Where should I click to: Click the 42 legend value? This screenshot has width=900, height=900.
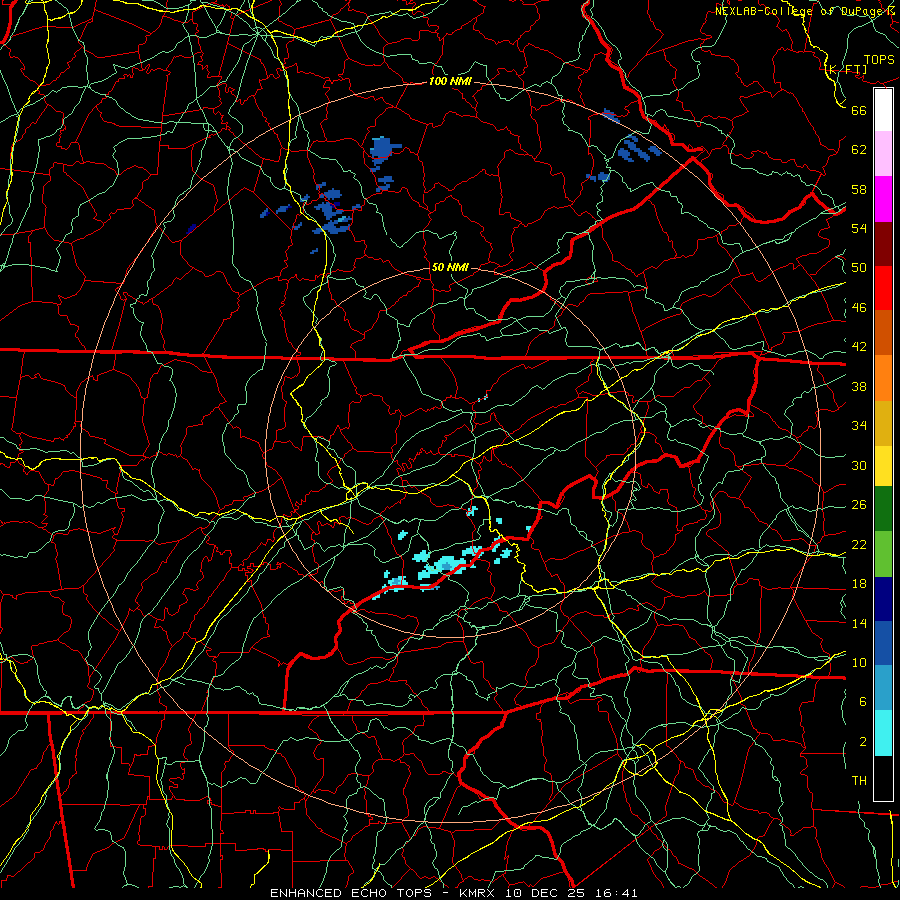click(x=859, y=347)
